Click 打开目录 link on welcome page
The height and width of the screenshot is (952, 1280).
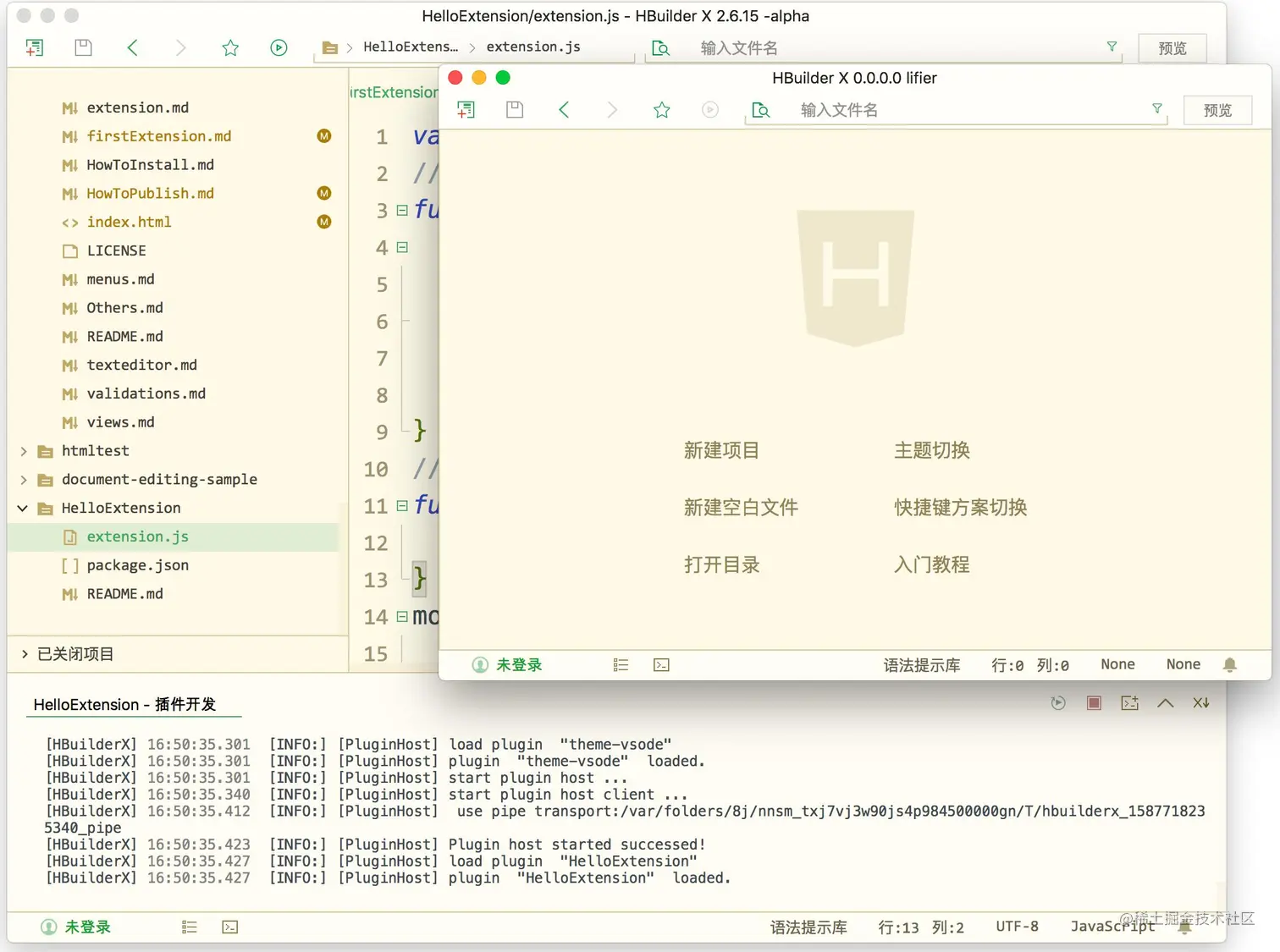[721, 564]
